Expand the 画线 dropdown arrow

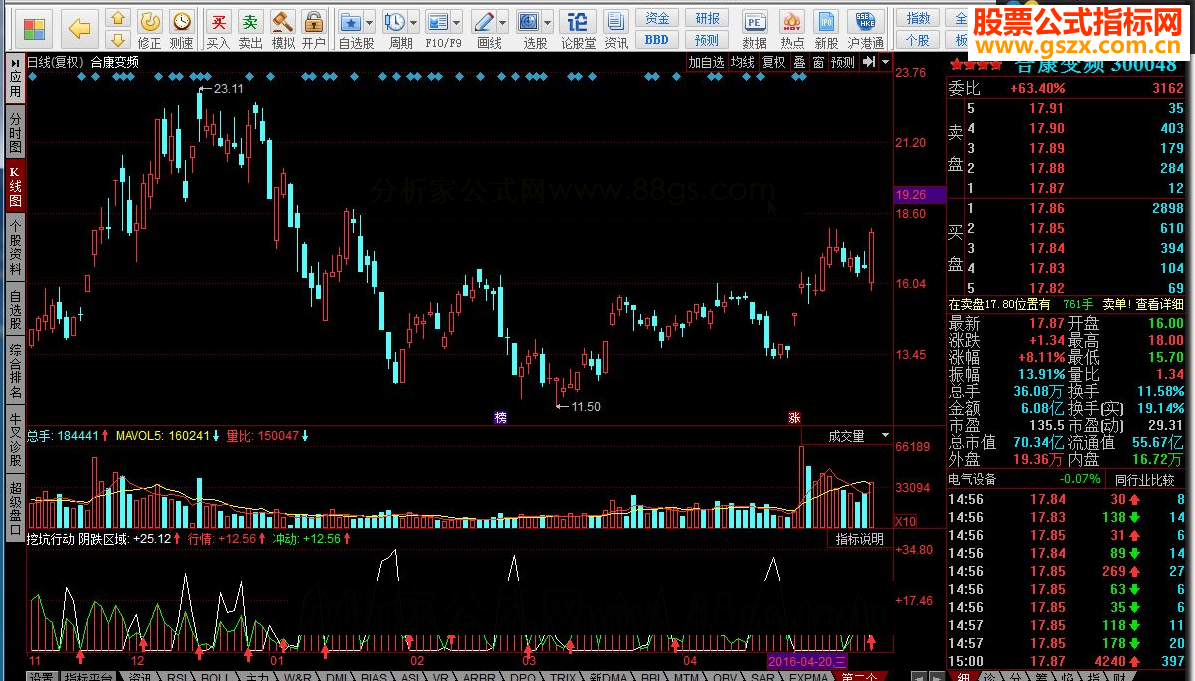coord(502,23)
